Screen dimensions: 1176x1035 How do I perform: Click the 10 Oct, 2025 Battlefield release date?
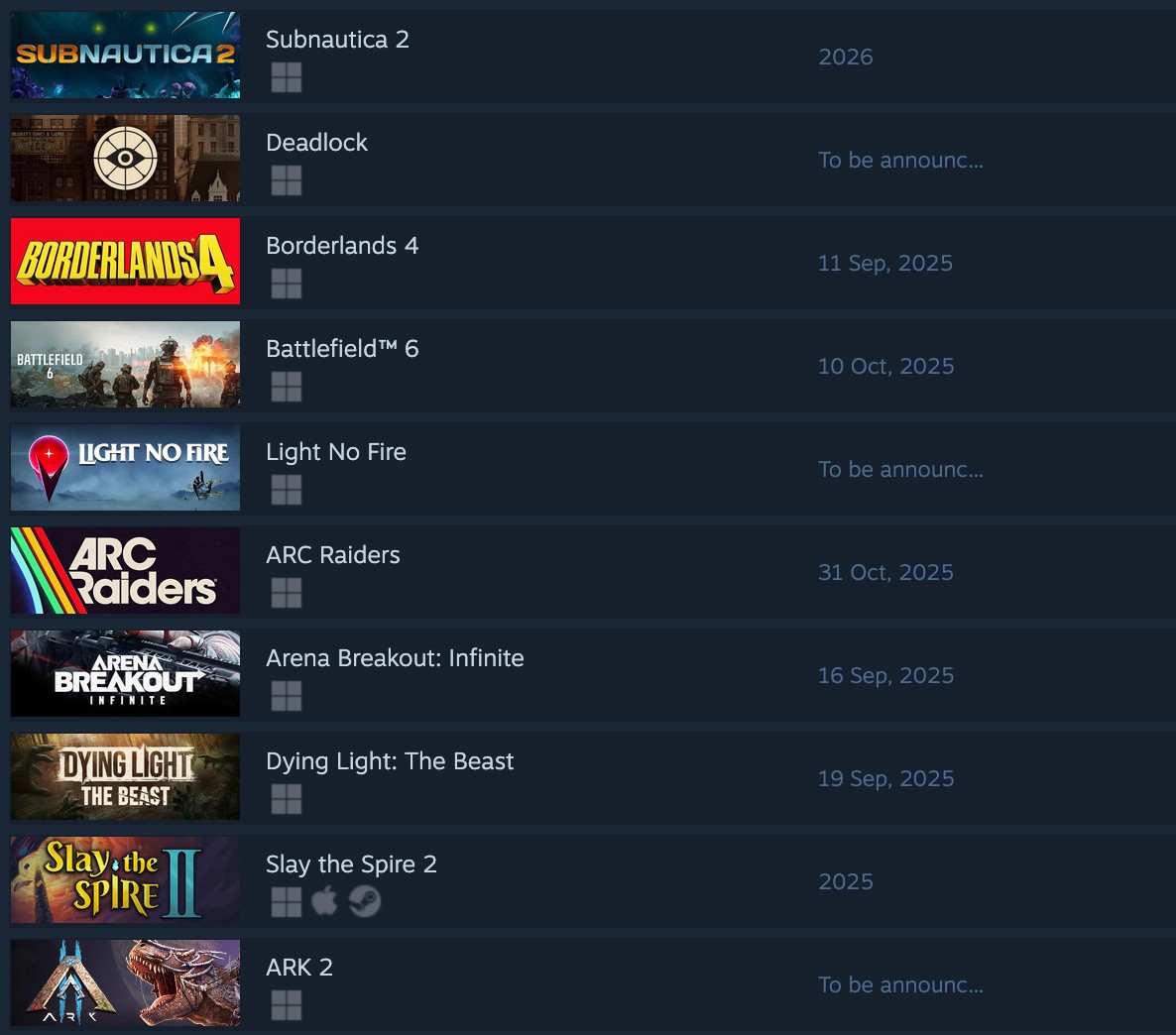pos(885,366)
